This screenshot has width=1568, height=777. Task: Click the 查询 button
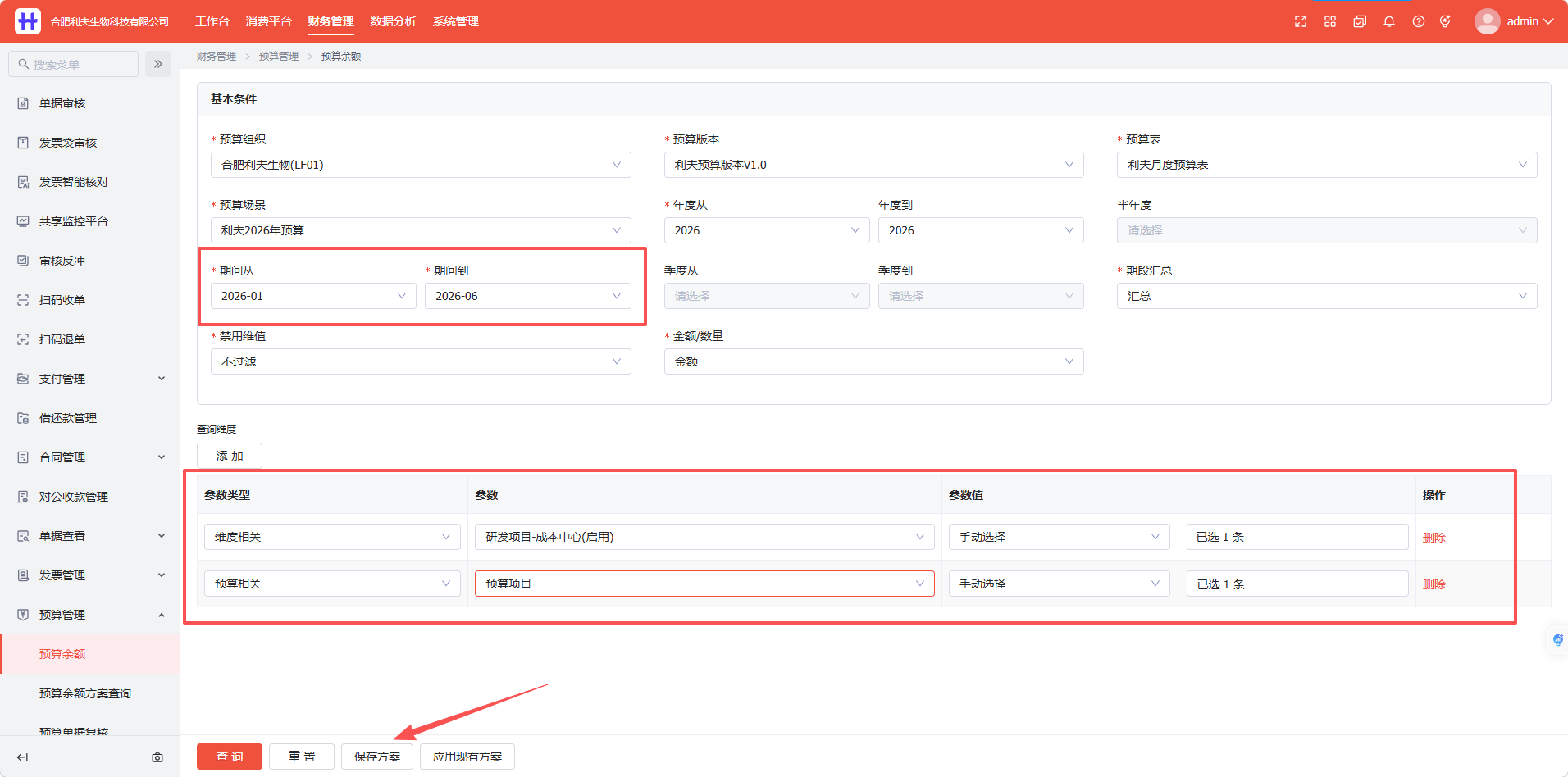[x=230, y=757]
